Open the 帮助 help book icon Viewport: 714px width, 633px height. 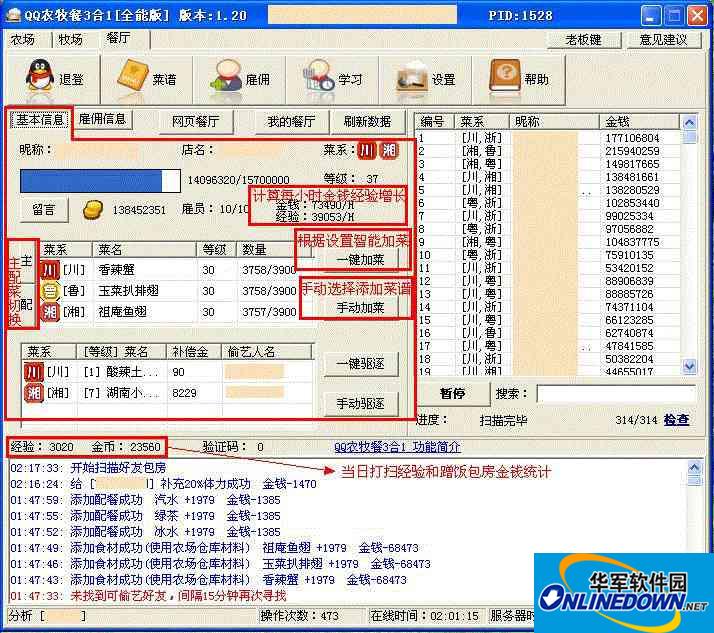505,76
